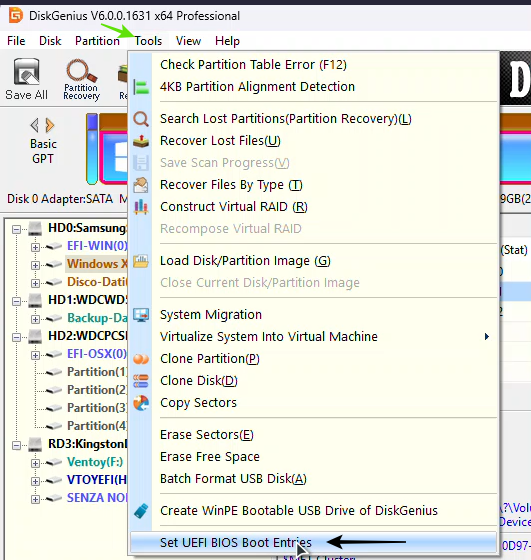Click the next disk right arrow
The width and height of the screenshot is (531, 560).
[50, 125]
